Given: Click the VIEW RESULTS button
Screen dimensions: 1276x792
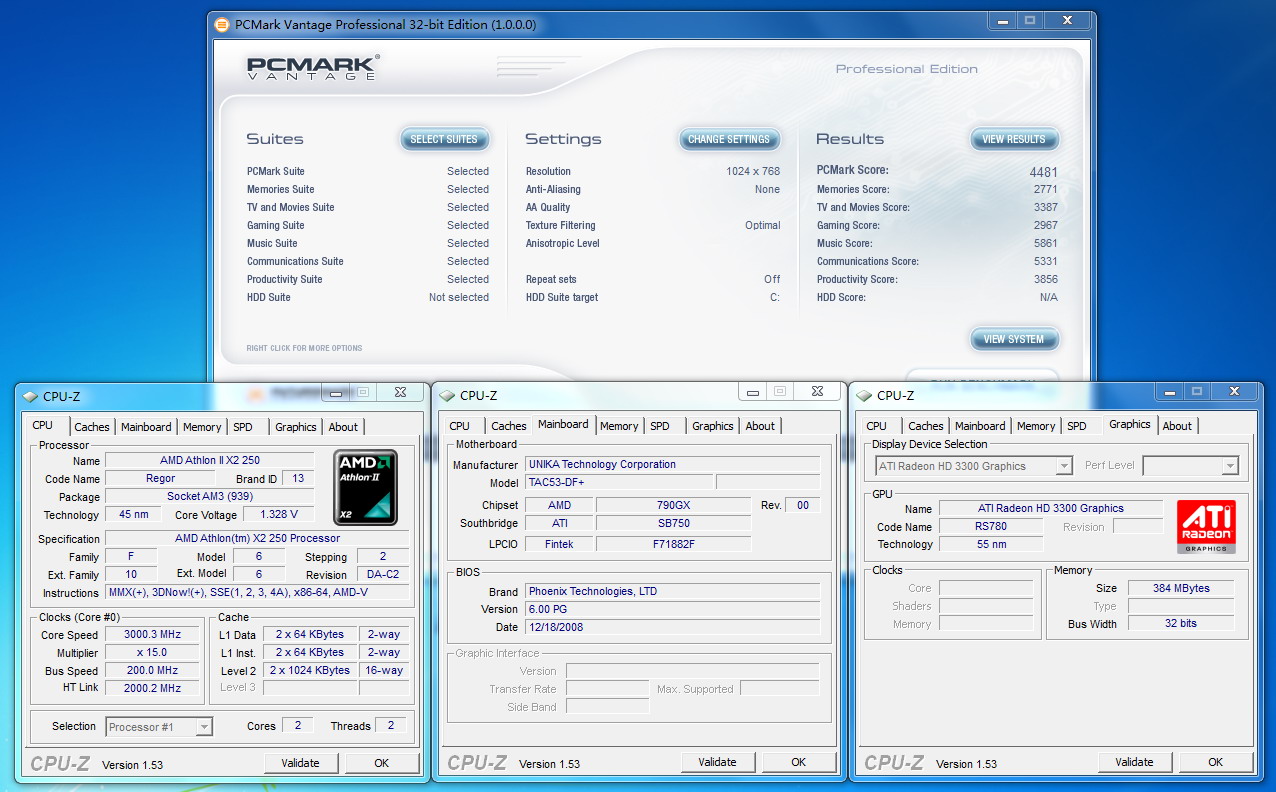Looking at the screenshot, I should point(1014,139).
